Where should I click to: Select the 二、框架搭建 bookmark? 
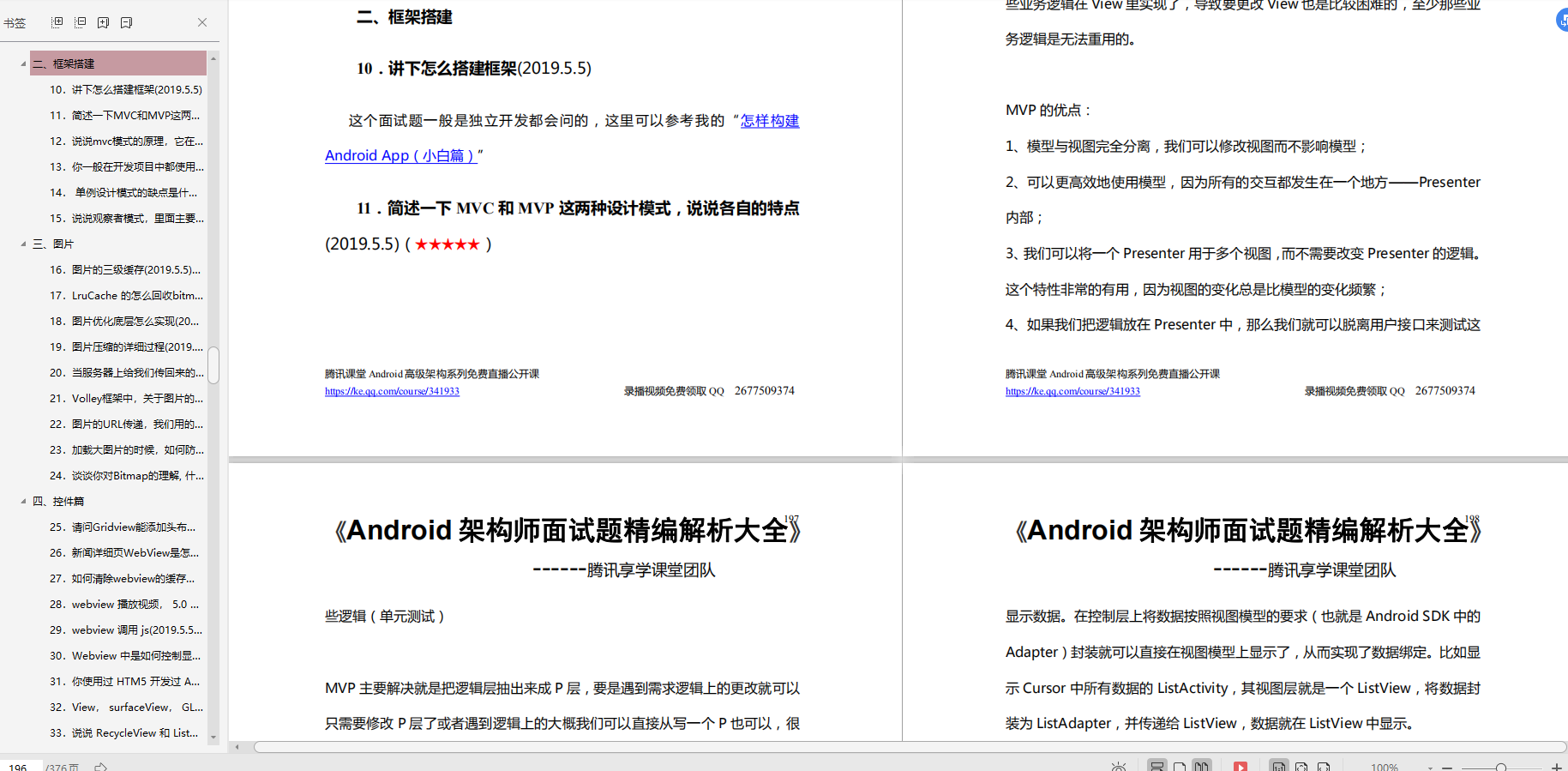pos(118,63)
